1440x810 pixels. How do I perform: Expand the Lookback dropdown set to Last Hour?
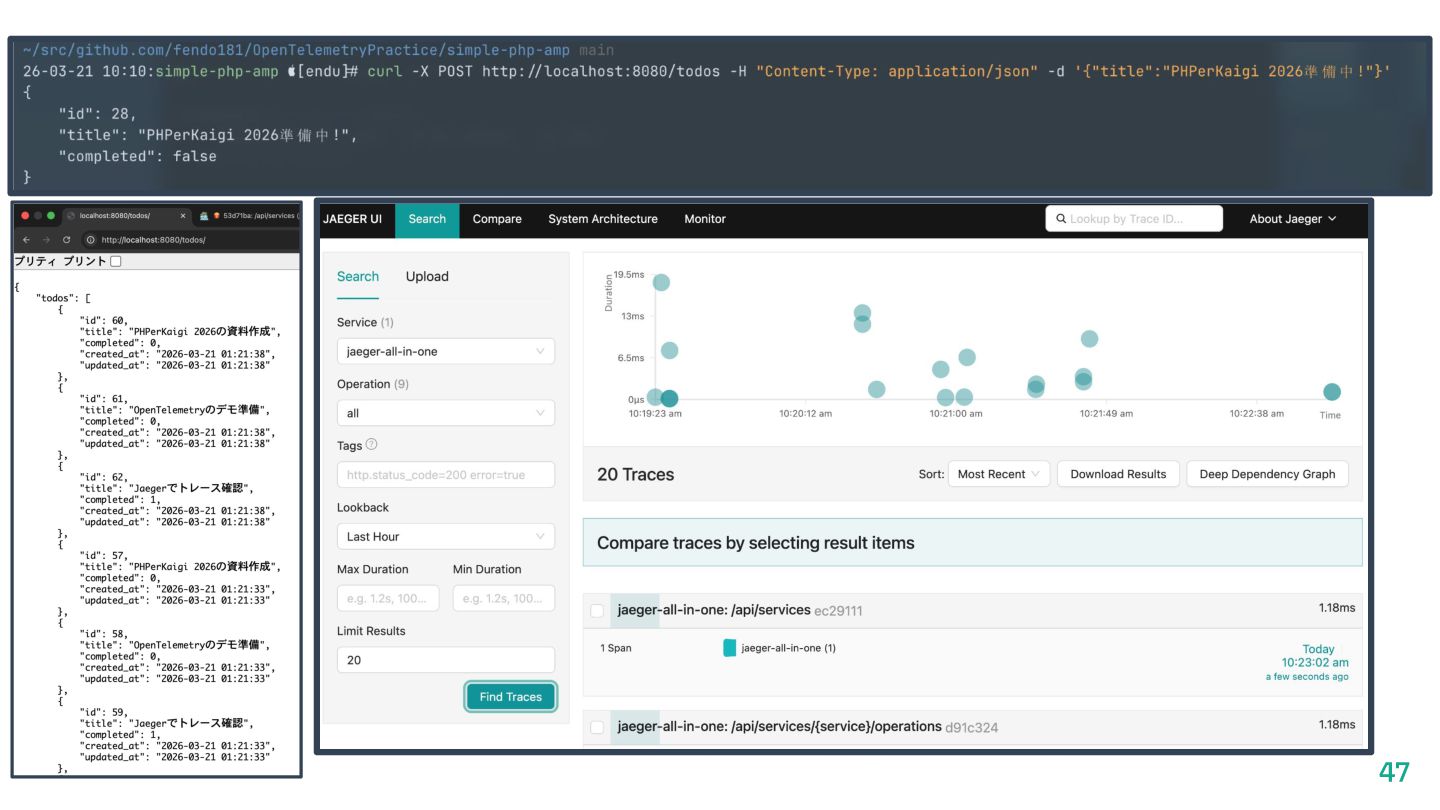(x=445, y=536)
